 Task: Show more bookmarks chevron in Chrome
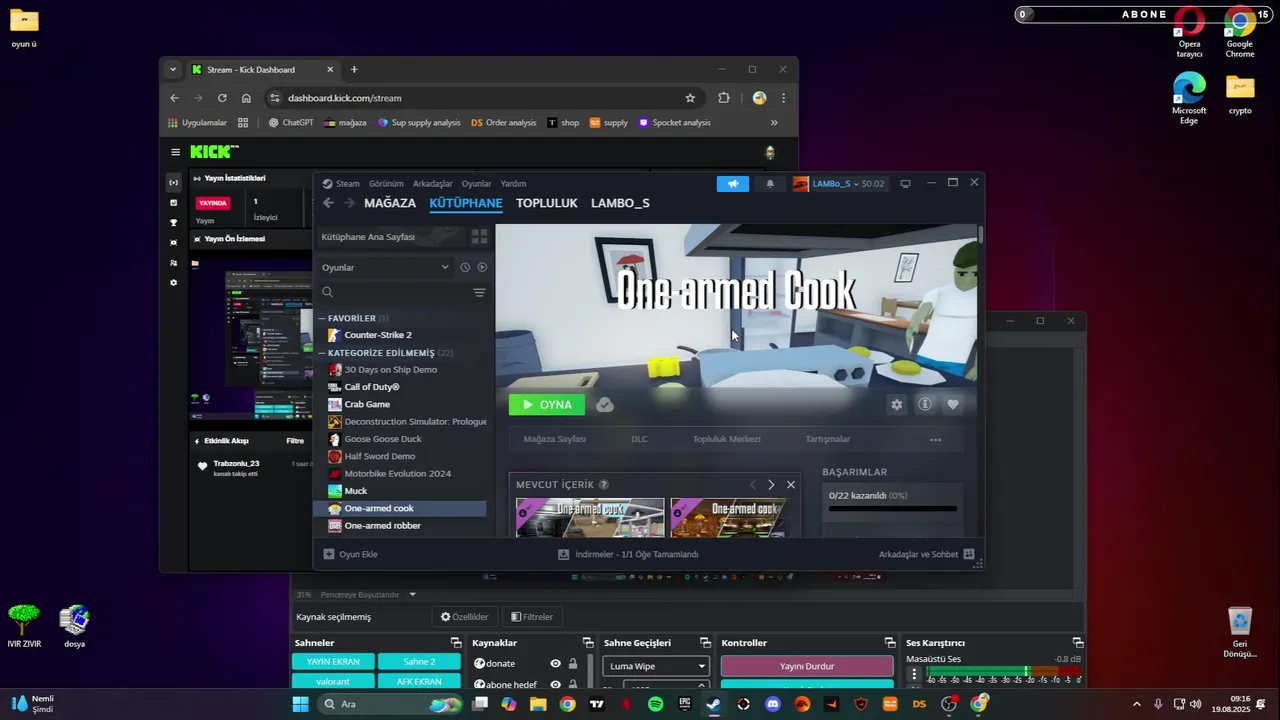774,123
